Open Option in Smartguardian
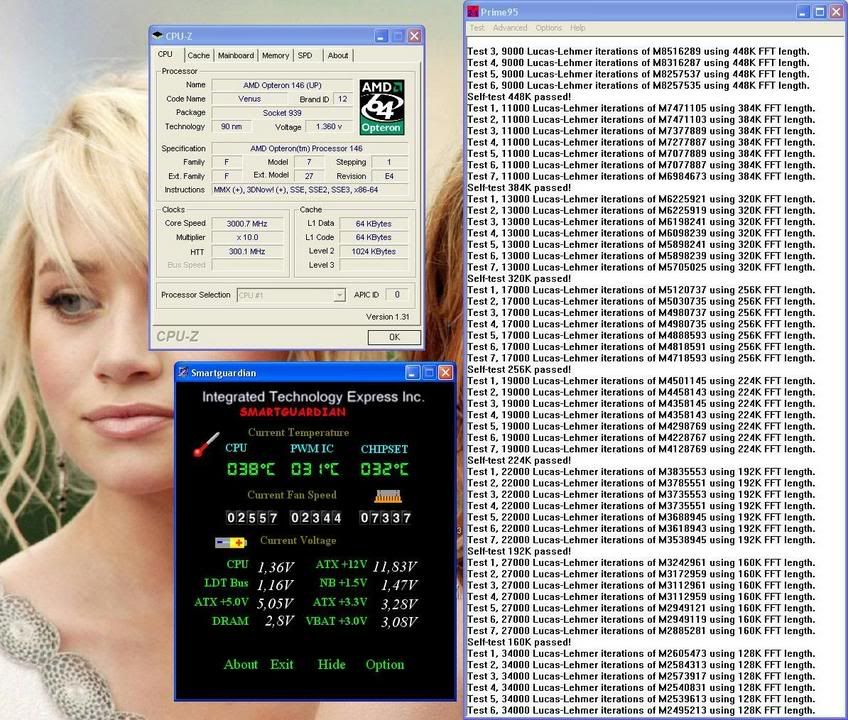Viewport: 848px width, 720px height. 385,664
